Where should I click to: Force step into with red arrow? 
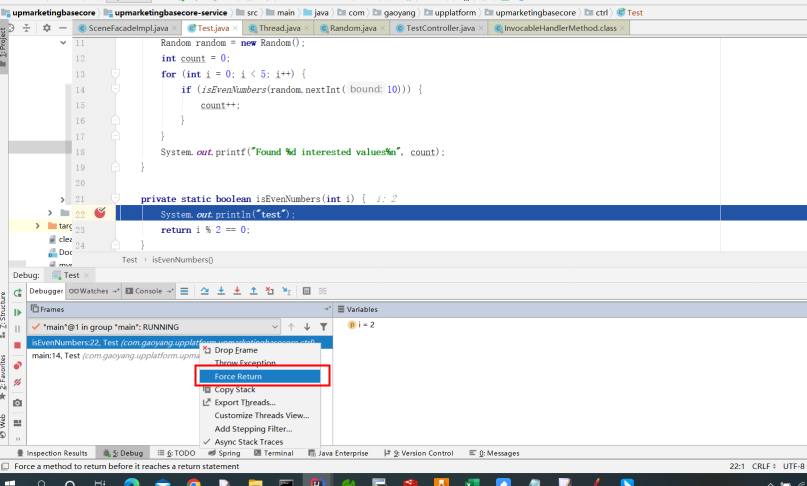click(237, 291)
